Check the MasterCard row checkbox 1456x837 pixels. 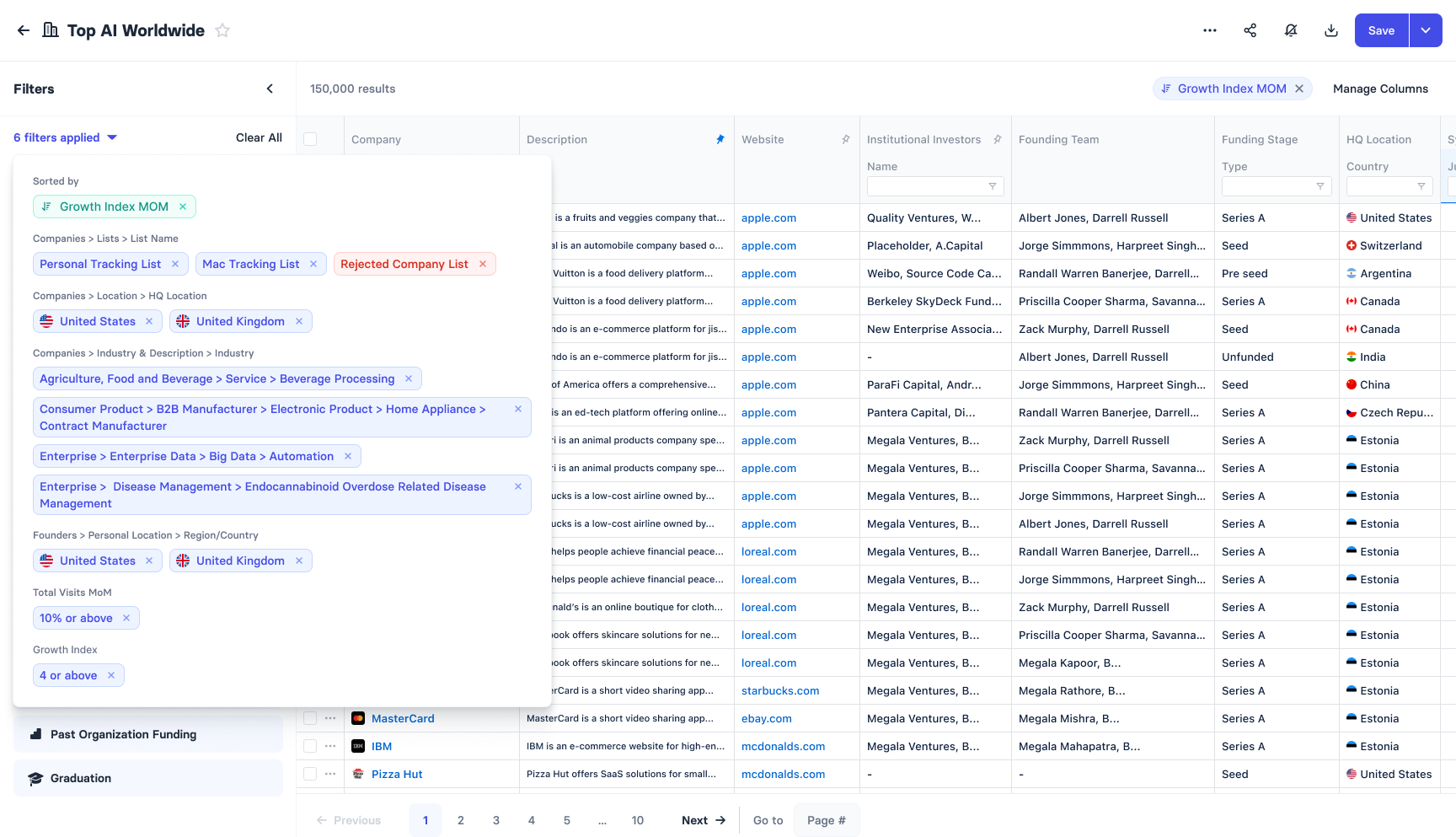pyautogui.click(x=310, y=718)
